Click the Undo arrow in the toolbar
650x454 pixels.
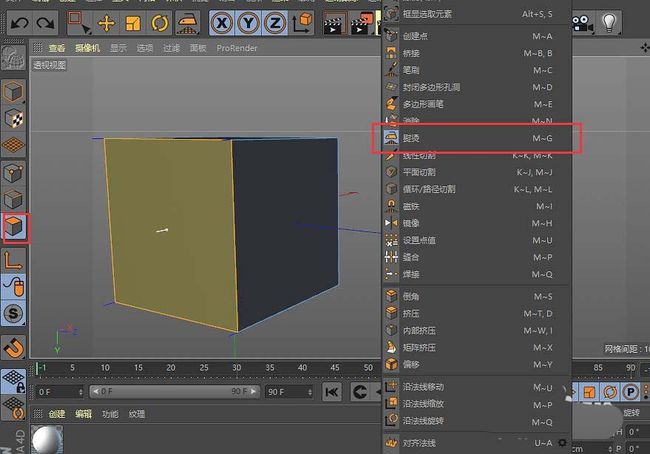pyautogui.click(x=19, y=22)
